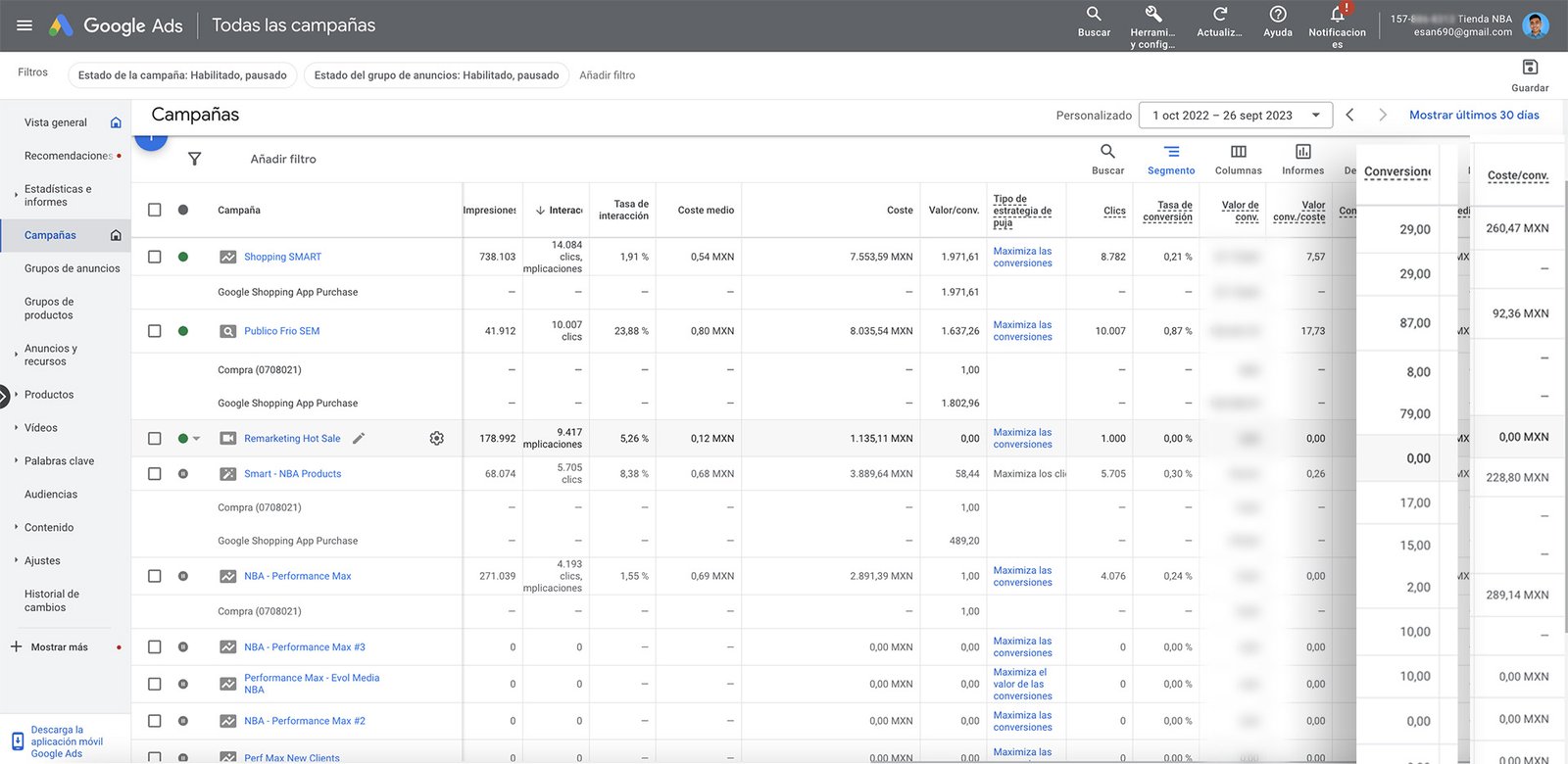This screenshot has height=764, width=1568.
Task: Open the Columnas toolbar option
Action: coord(1239,159)
